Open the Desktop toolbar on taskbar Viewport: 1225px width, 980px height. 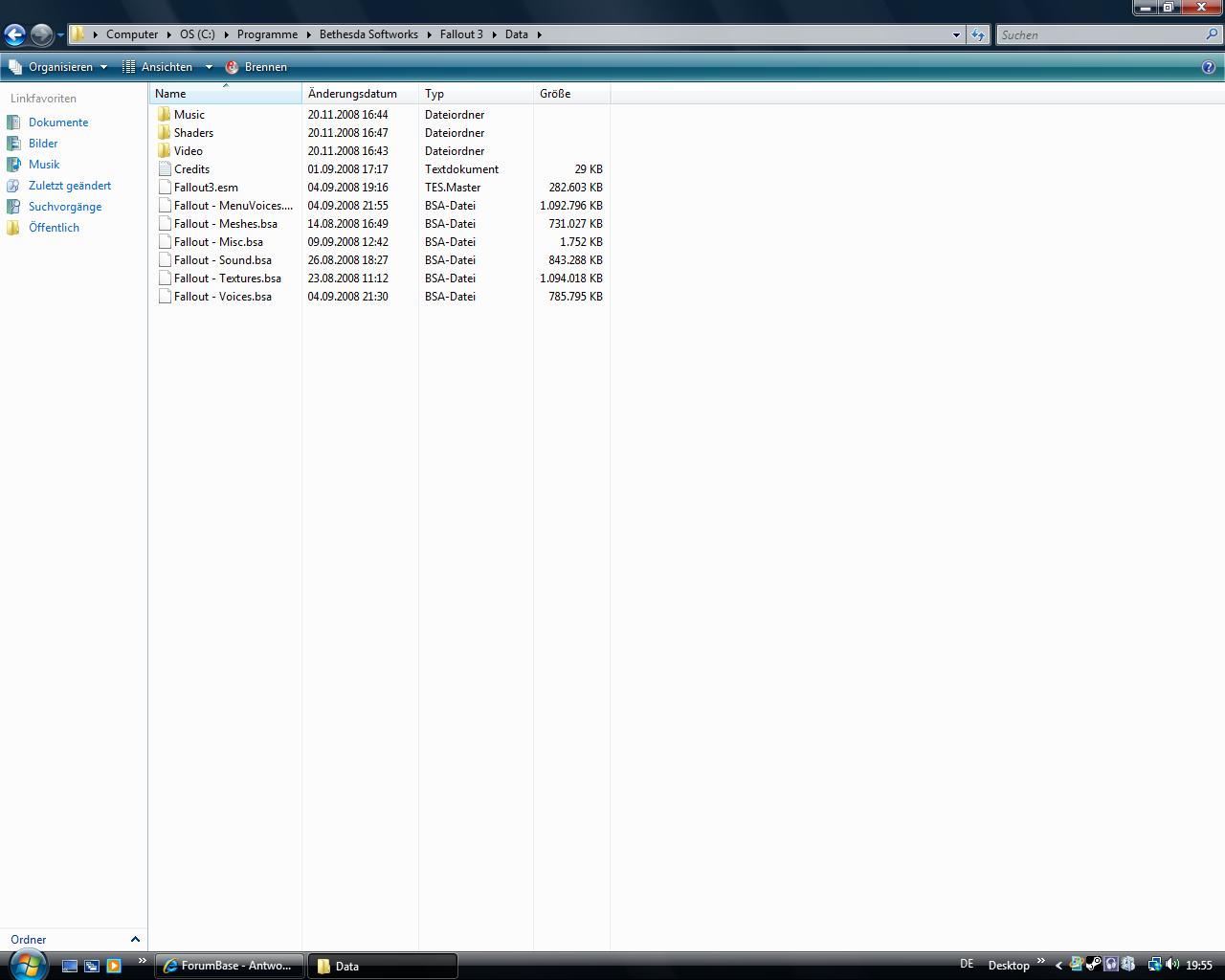click(x=1009, y=966)
